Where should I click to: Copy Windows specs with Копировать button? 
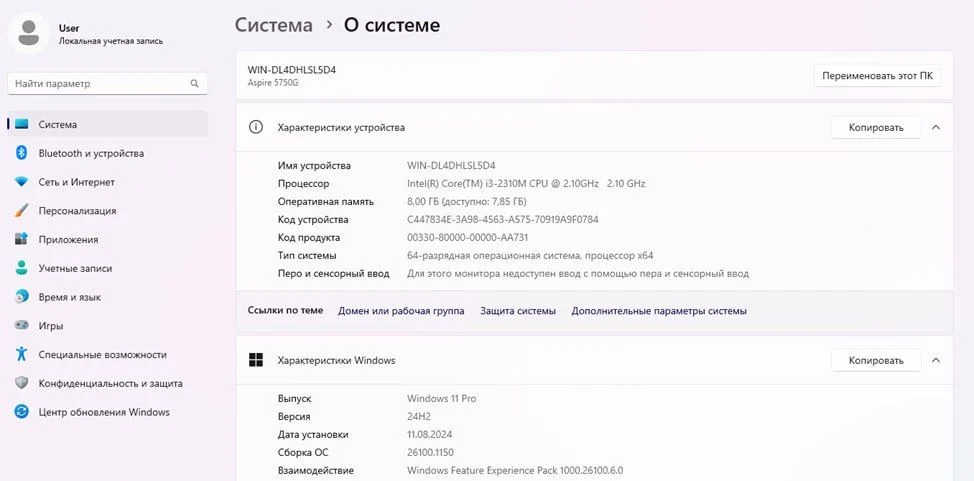pos(876,360)
